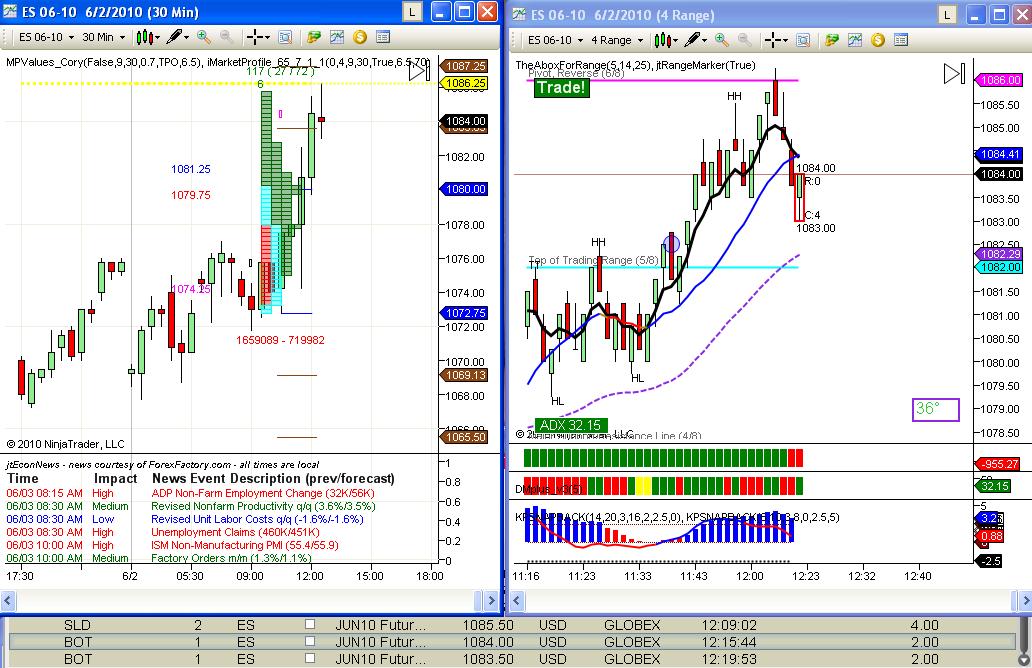1032x668 pixels.
Task: Select crosshair cursor tool in 4 Range window
Action: click(x=773, y=40)
